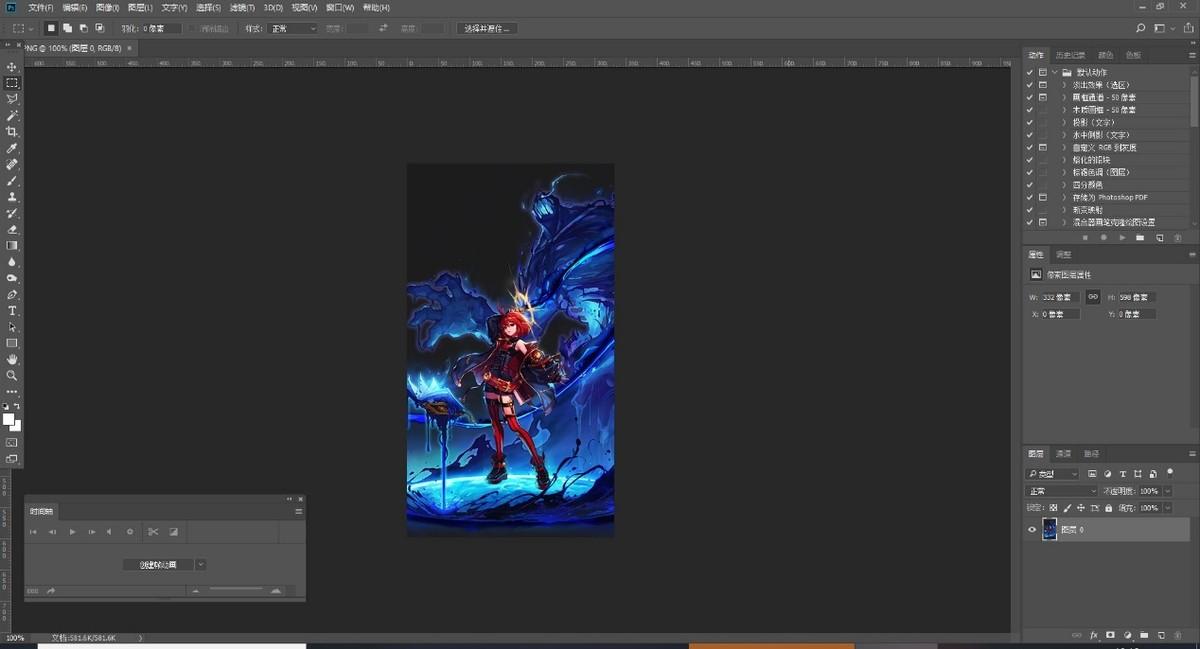Add a layer mask from Layers panel
Screen dimensions: 1200x649
coord(1110,635)
